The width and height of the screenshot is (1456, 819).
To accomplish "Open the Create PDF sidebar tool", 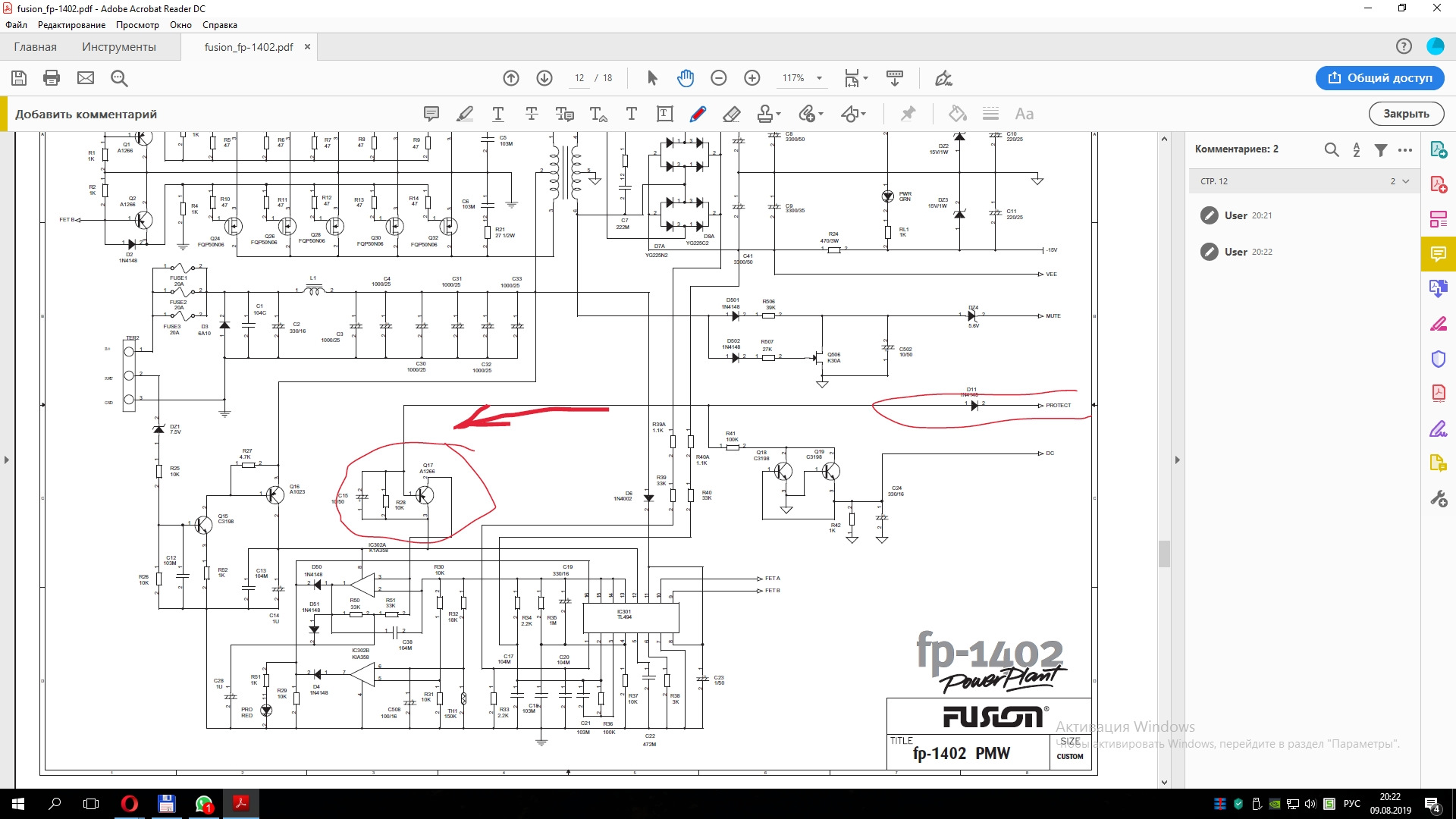I will click(1439, 184).
